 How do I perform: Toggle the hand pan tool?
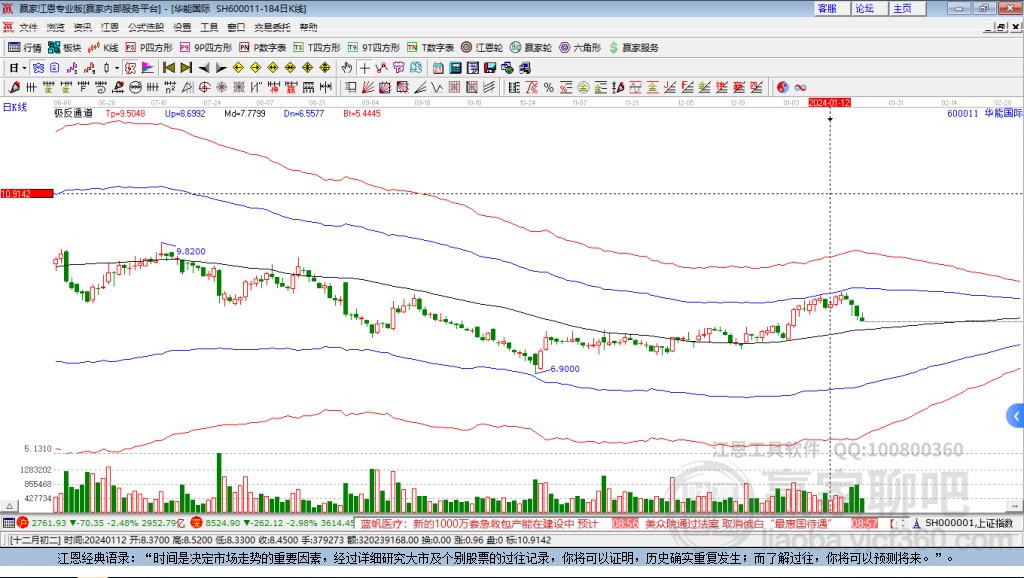point(347,68)
